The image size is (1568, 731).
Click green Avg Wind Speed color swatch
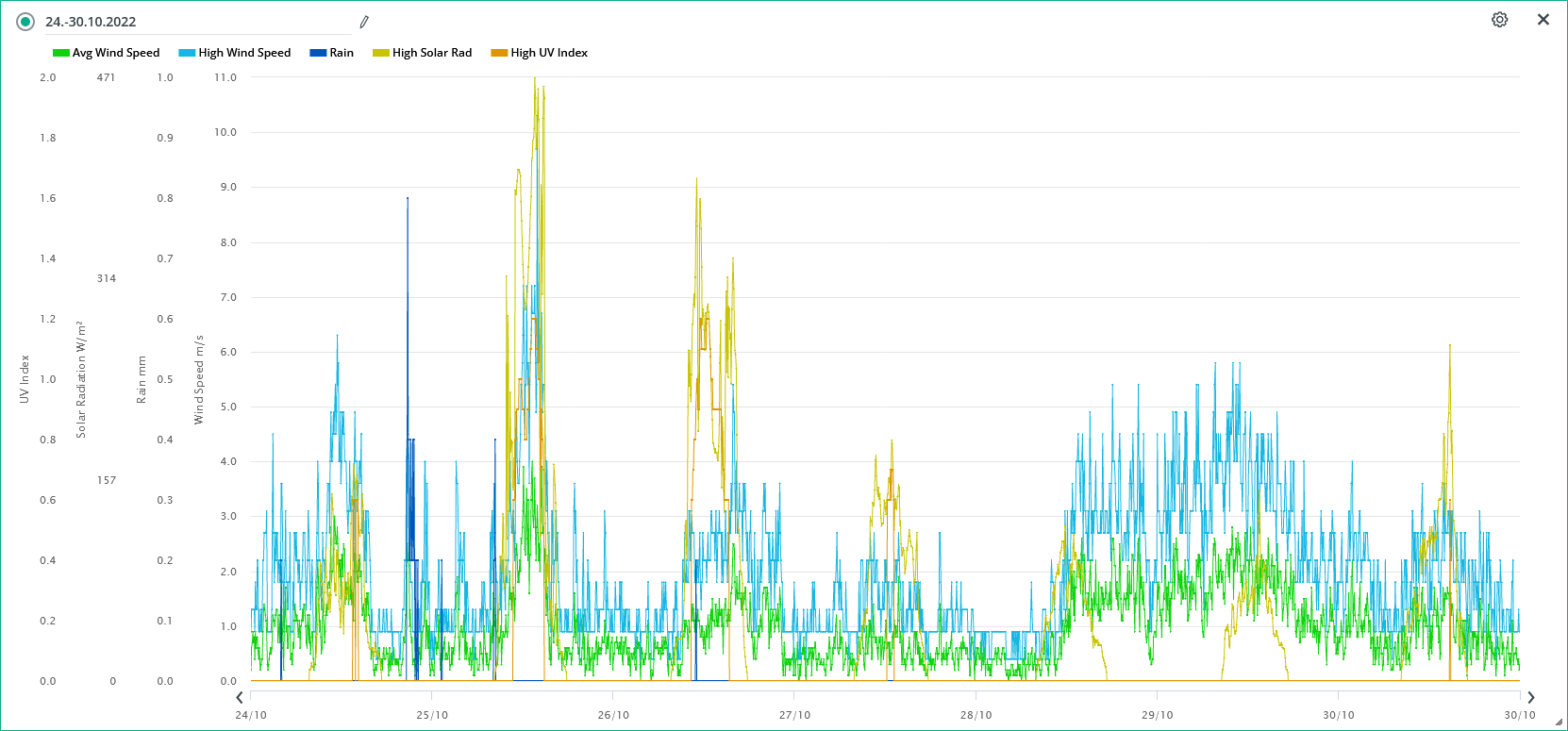(x=61, y=53)
